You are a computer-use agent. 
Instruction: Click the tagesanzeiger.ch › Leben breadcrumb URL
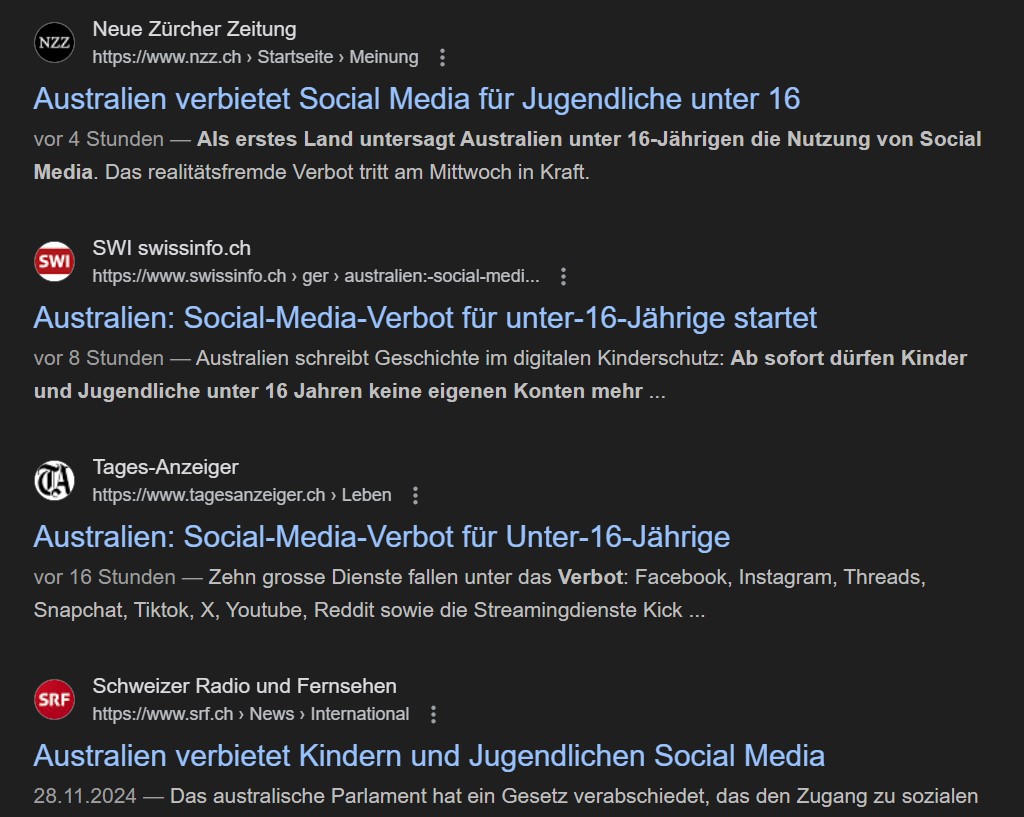point(241,495)
